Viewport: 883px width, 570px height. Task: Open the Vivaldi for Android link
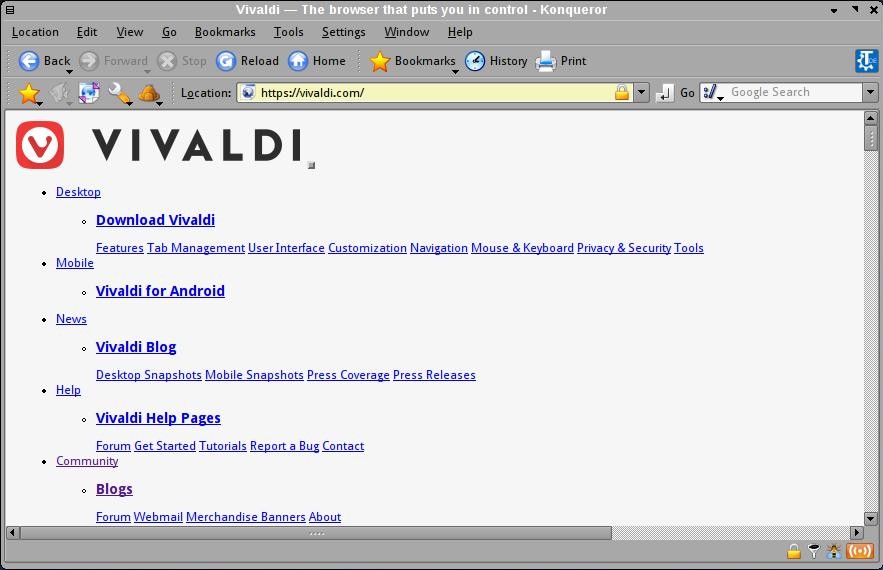coord(160,291)
